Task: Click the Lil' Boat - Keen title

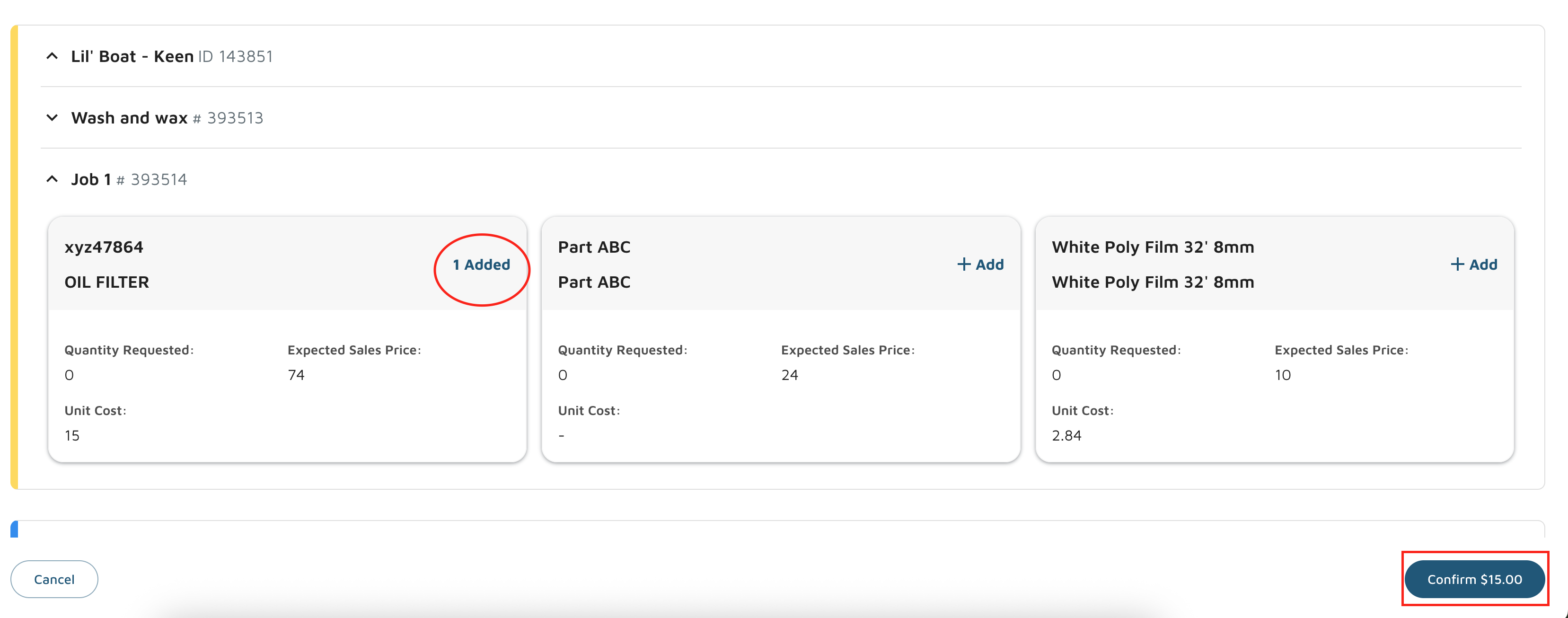Action: pos(132,56)
